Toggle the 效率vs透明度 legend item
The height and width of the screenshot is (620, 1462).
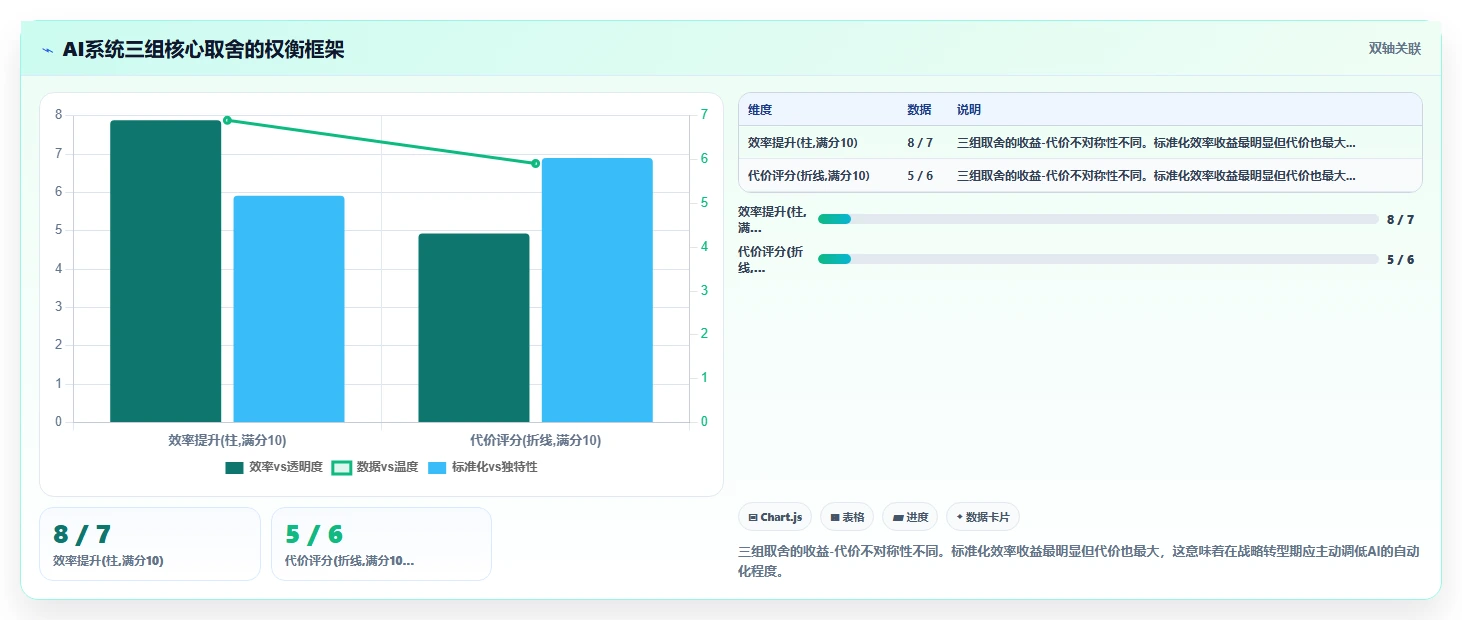274,467
